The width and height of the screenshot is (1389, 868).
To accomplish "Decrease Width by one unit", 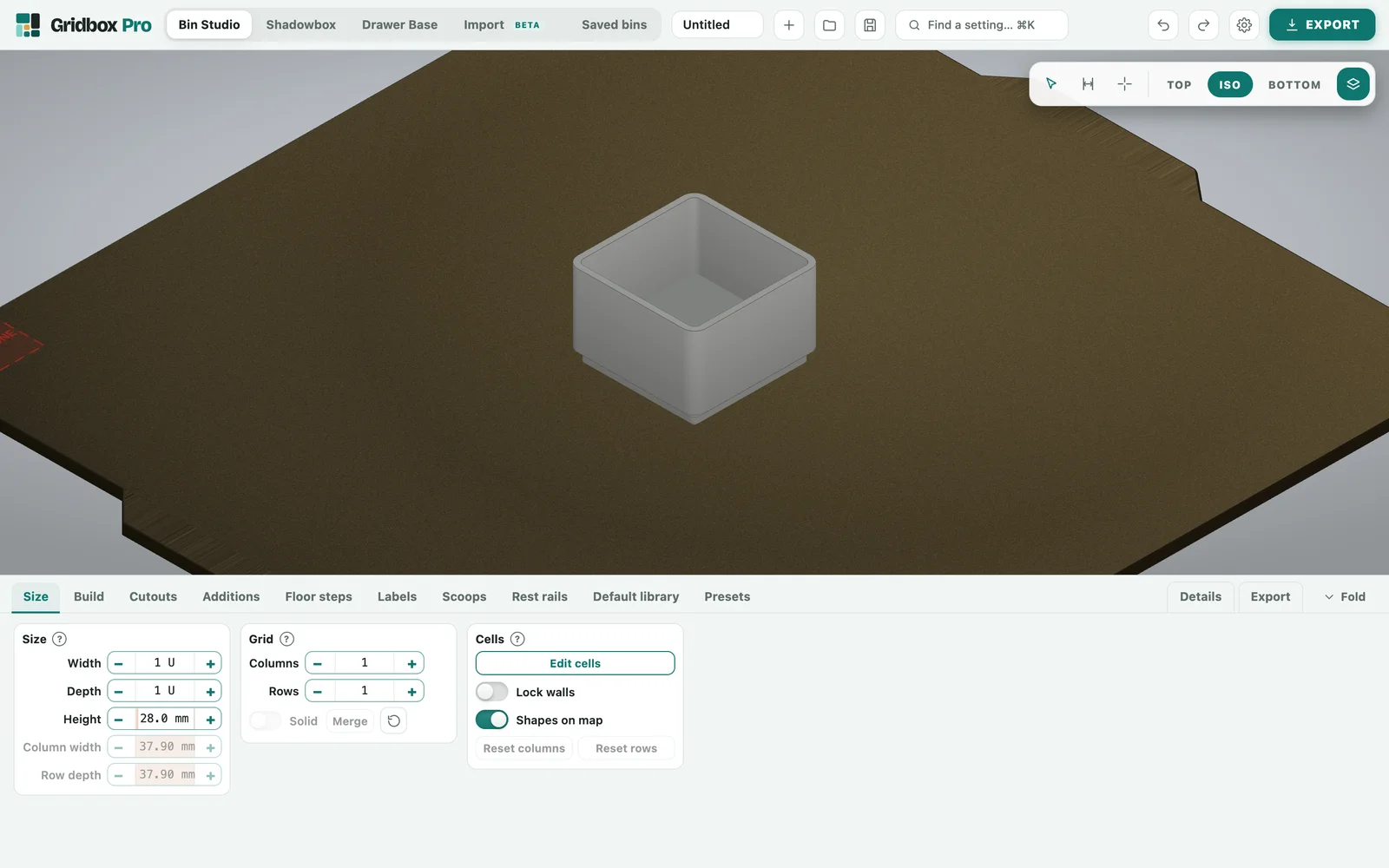I will coord(119,663).
